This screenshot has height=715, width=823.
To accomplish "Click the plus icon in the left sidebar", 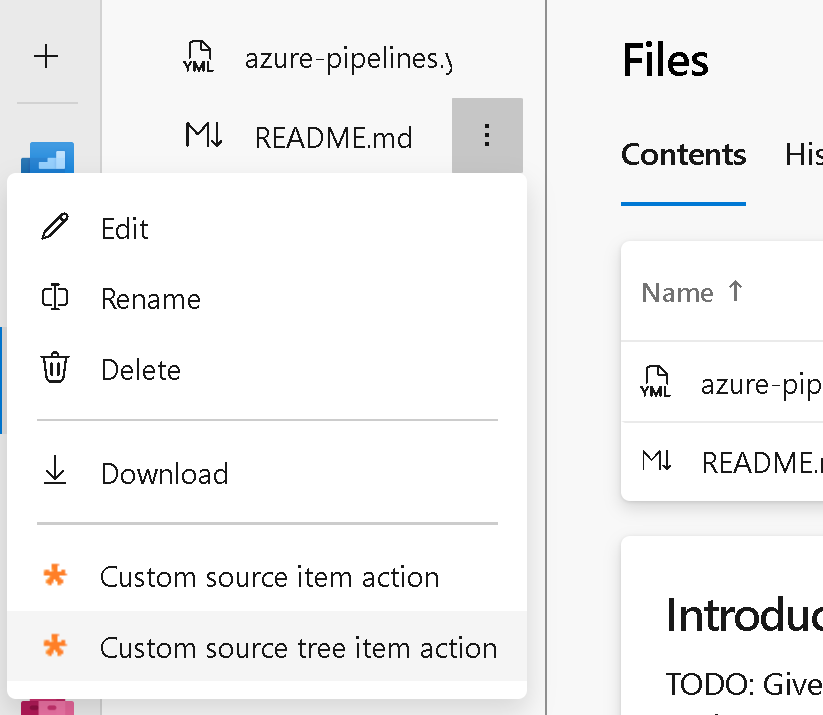I will pyautogui.click(x=45, y=56).
